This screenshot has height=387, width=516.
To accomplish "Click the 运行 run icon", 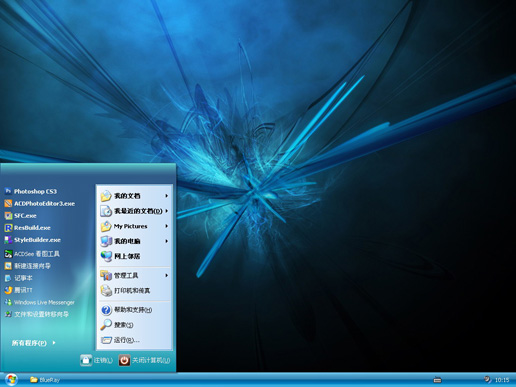I will click(106, 340).
